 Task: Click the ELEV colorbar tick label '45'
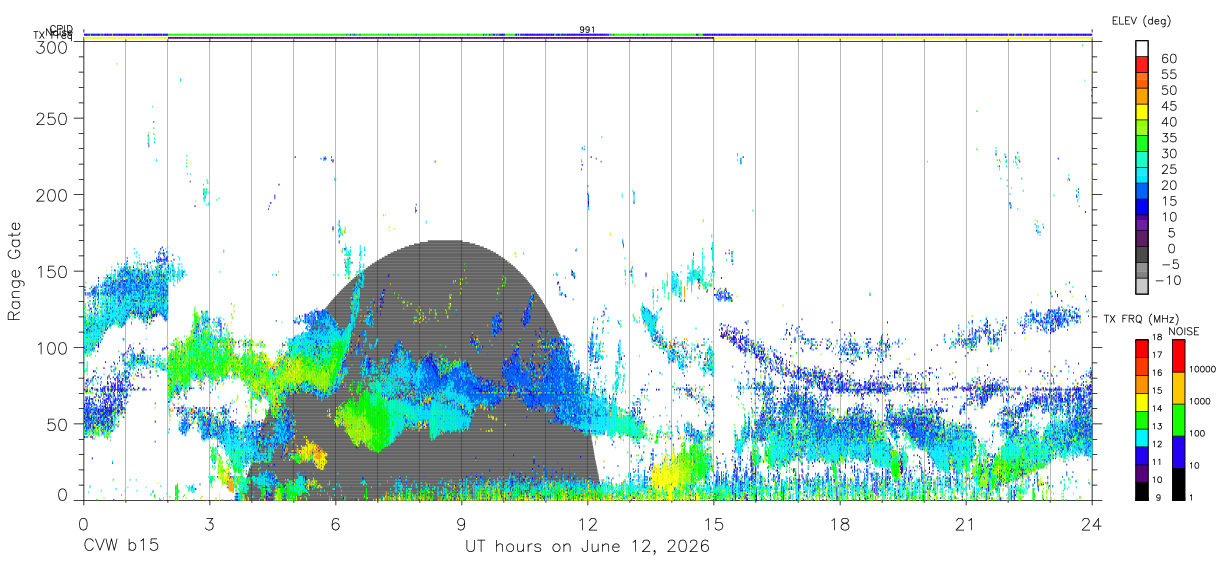click(1168, 106)
